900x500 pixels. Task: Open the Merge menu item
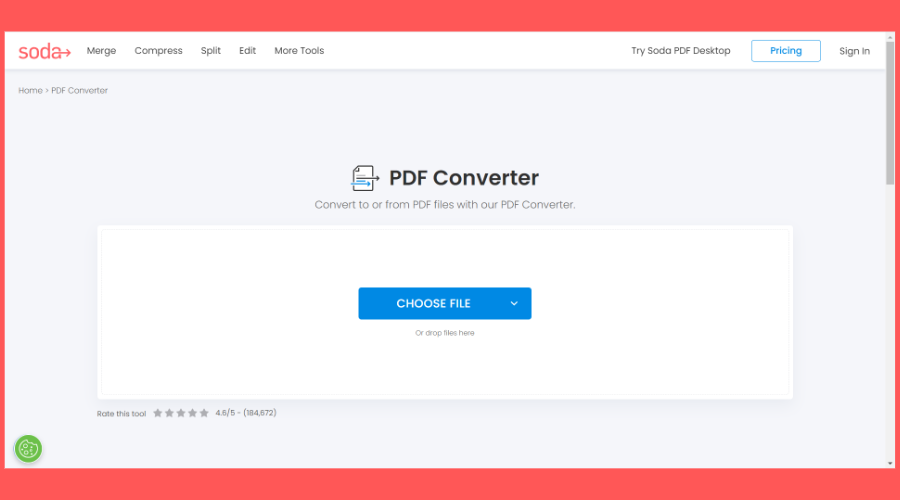pos(101,51)
